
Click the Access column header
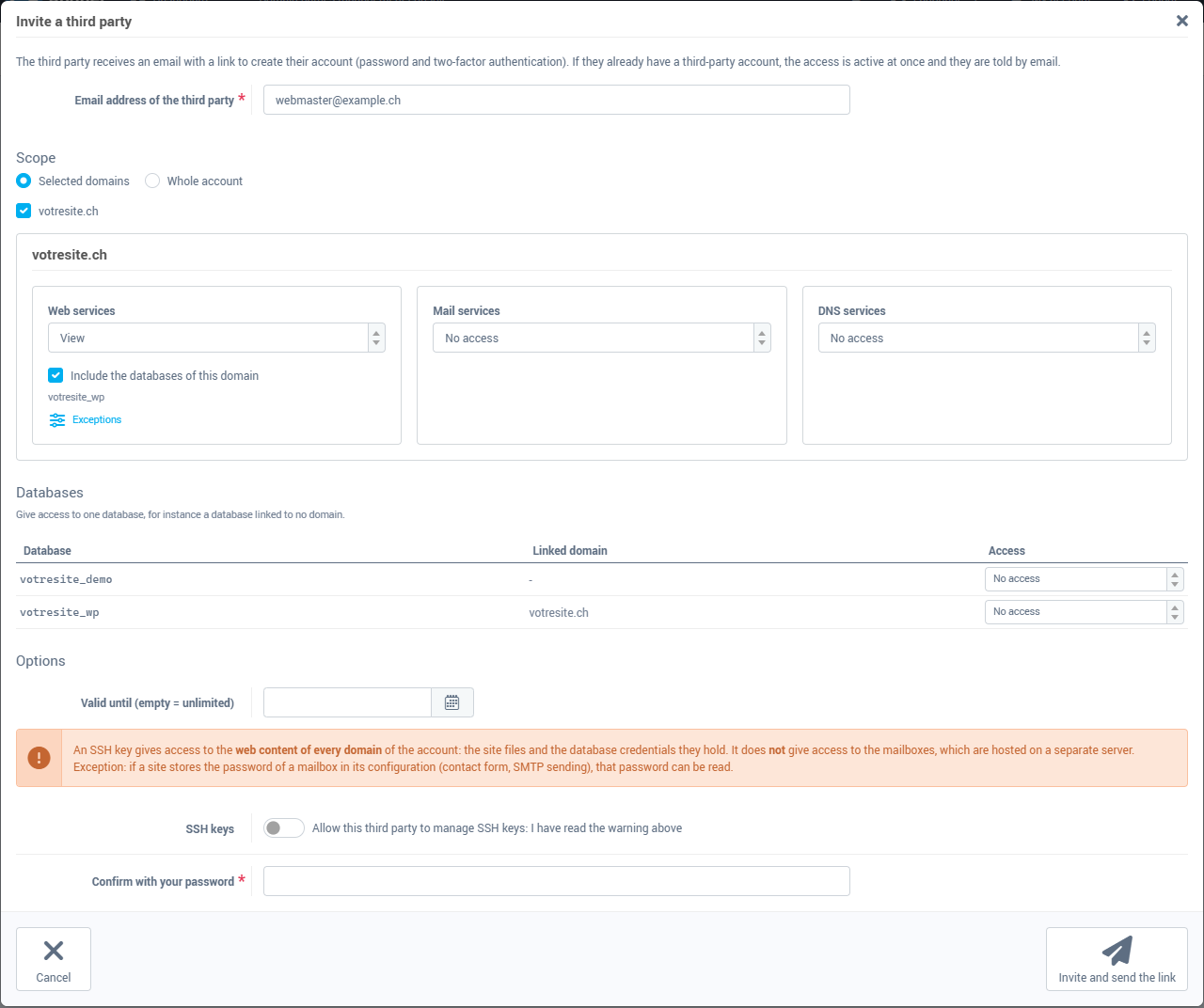click(1006, 551)
